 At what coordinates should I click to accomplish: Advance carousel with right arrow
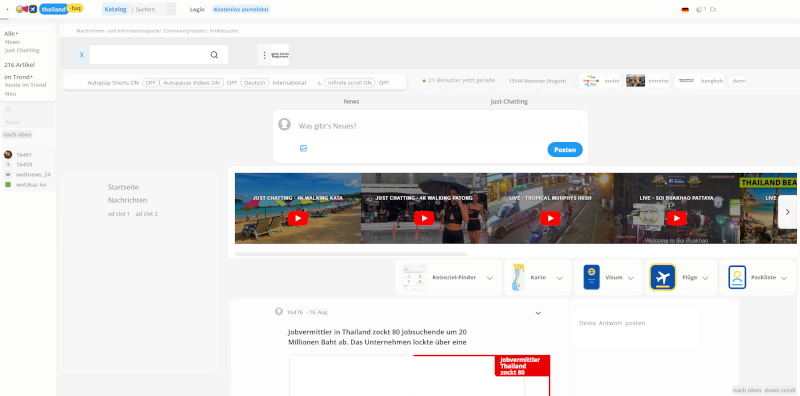coord(787,212)
